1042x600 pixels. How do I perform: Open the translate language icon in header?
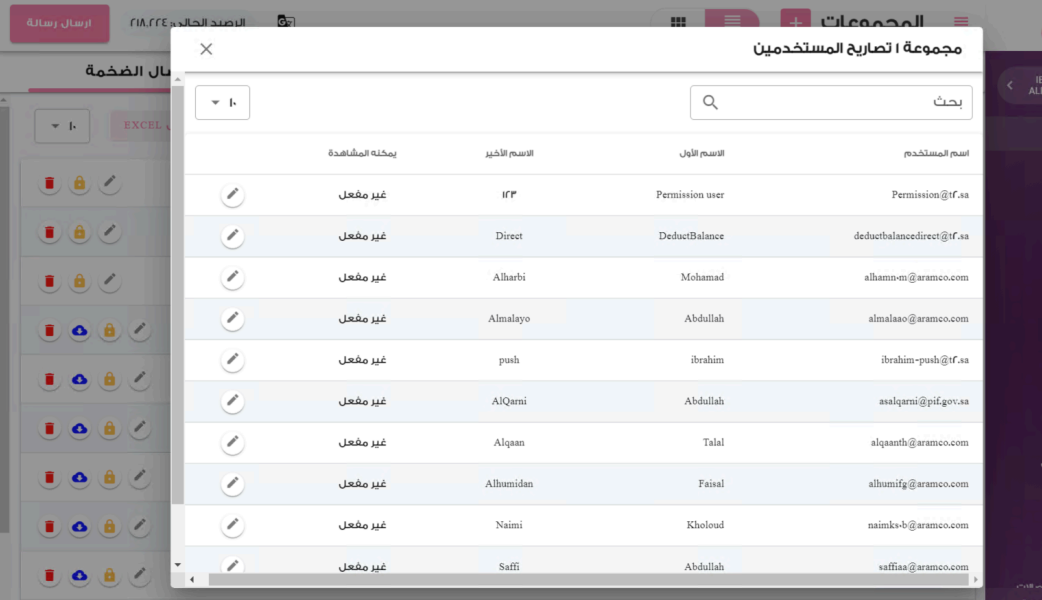tap(286, 22)
